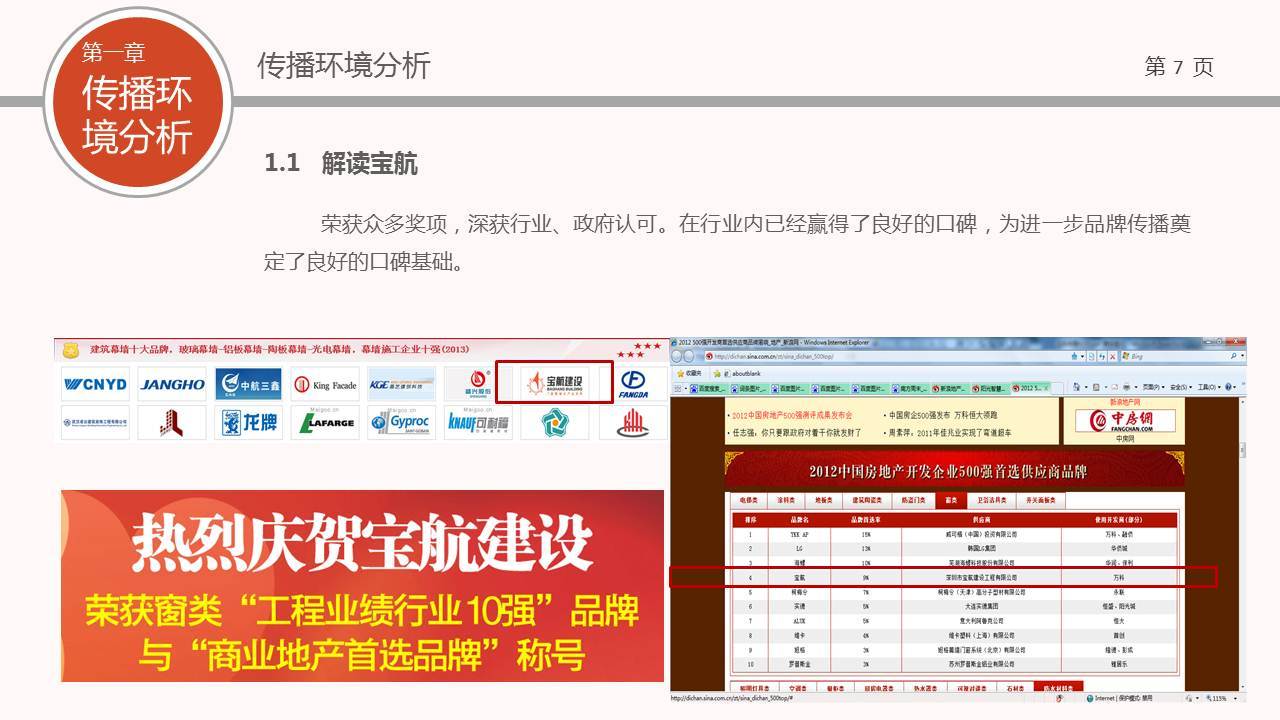Image resolution: width=1280 pixels, height=720 pixels.
Task: Open the 中国房企500强发布 万科恒大领跑 link
Action: pos(941,414)
